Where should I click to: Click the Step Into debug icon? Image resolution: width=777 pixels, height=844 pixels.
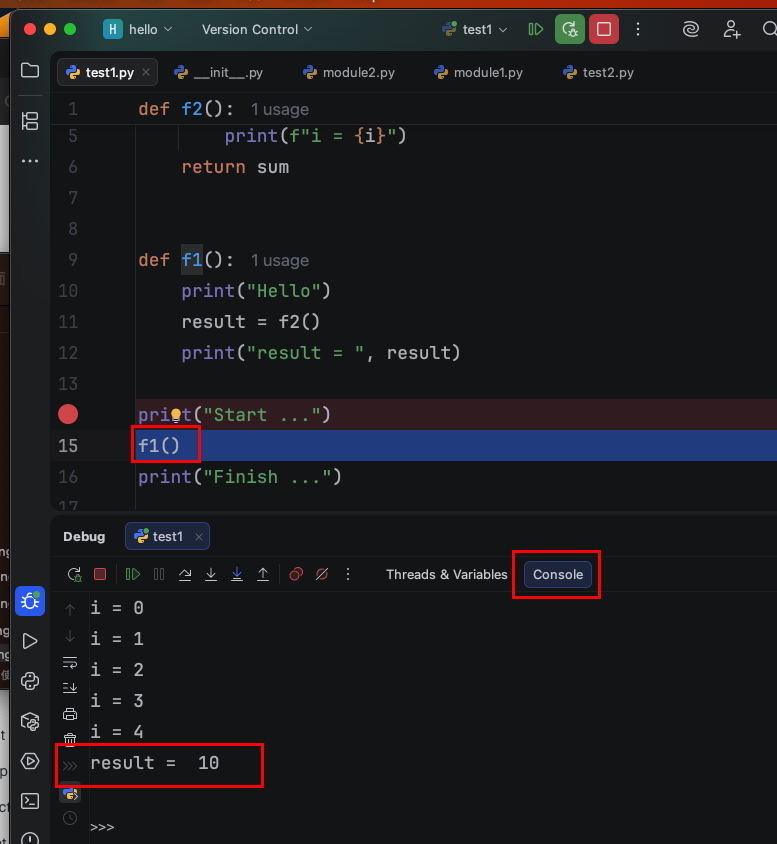pos(211,574)
